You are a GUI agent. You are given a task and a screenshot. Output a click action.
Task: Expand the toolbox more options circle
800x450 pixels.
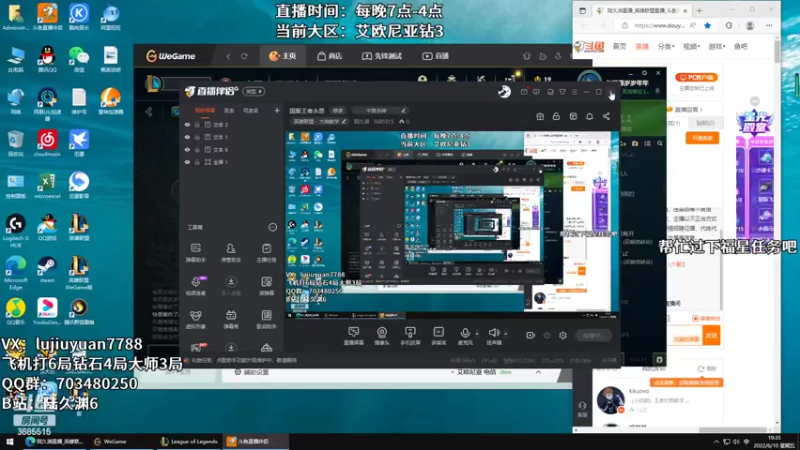(272, 227)
